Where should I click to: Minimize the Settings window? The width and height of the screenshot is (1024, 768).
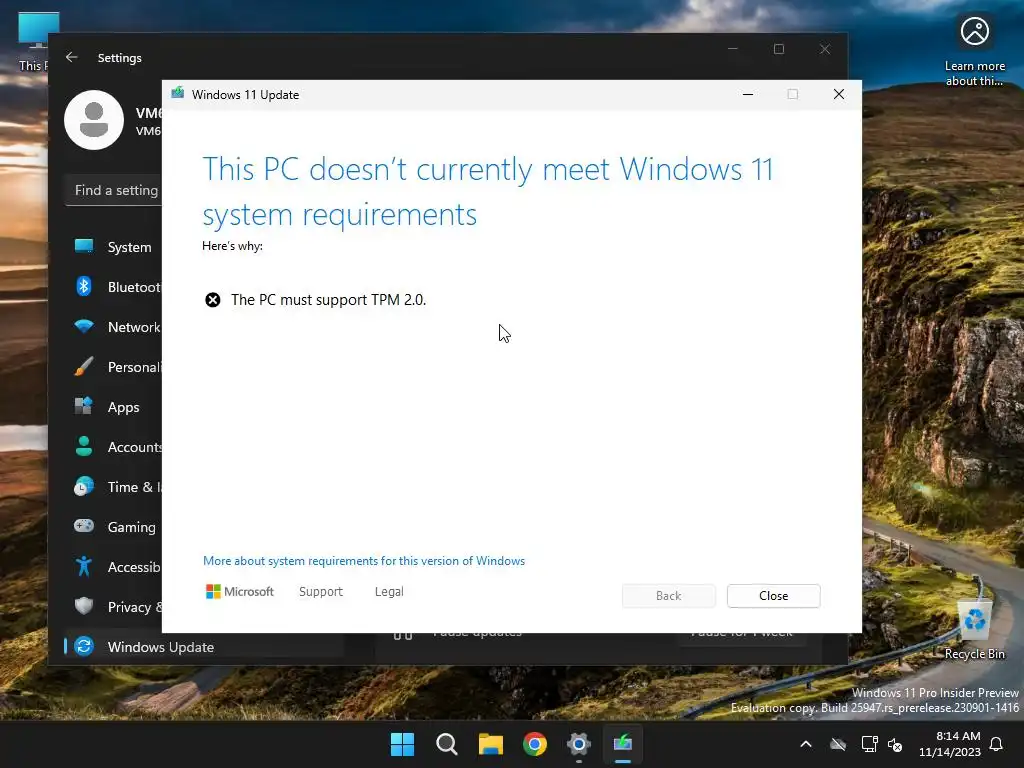point(733,49)
